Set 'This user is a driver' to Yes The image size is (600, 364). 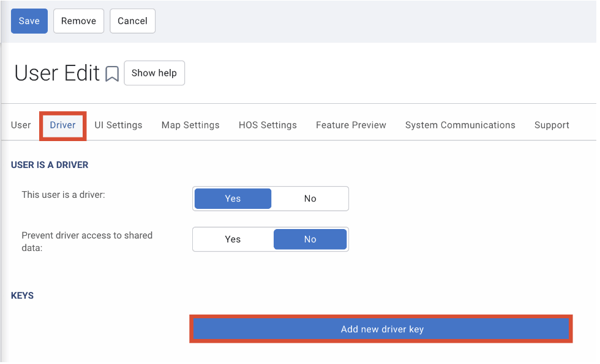click(x=233, y=199)
